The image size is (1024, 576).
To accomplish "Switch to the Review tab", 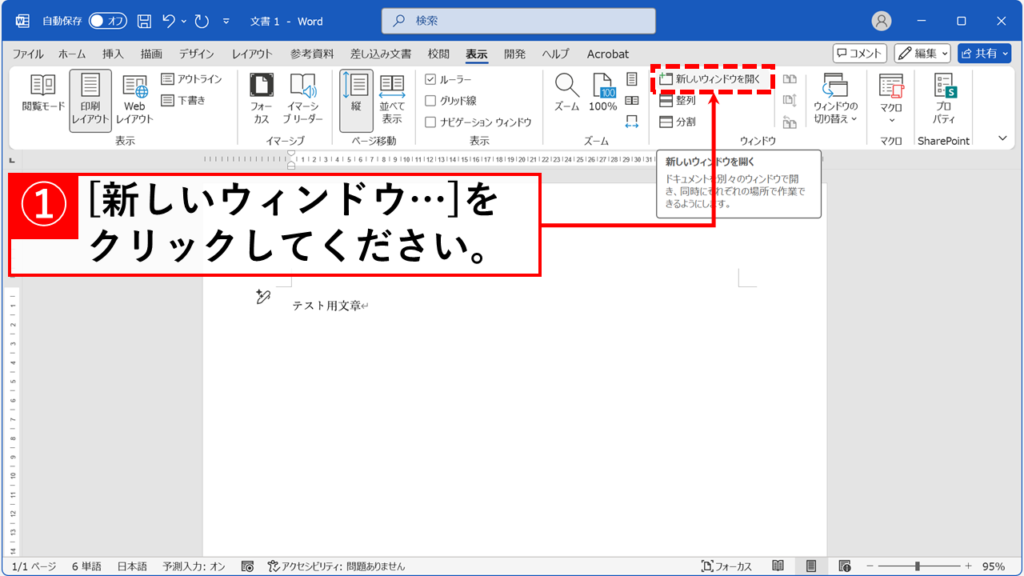I will (438, 54).
